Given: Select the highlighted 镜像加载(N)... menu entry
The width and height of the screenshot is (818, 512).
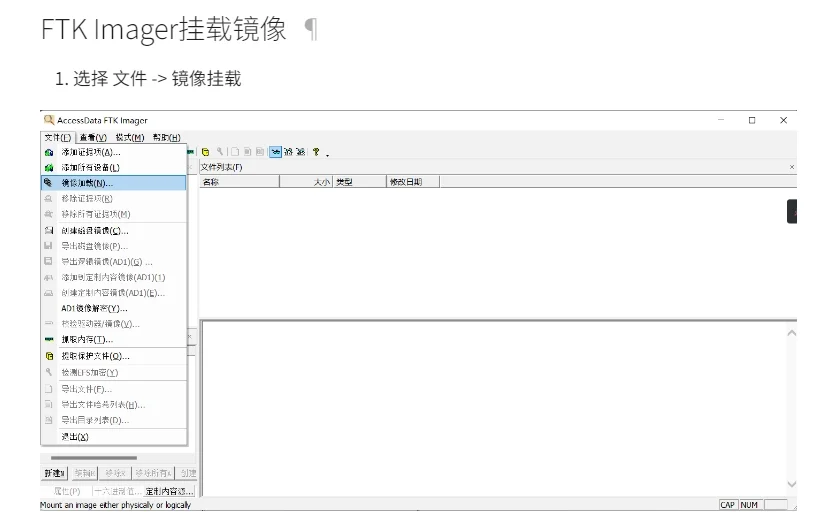Looking at the screenshot, I should 114,183.
